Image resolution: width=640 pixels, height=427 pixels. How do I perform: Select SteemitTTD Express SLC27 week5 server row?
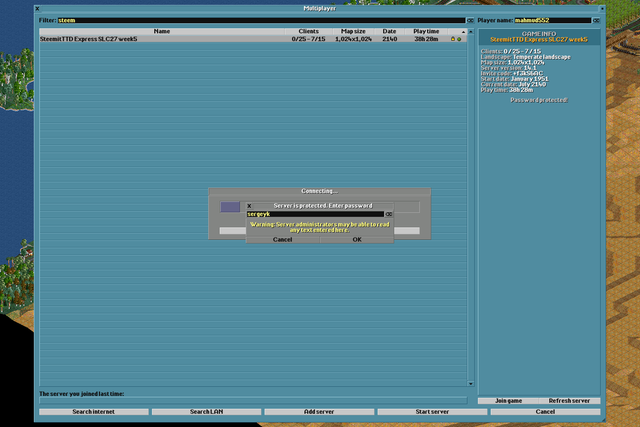[253, 39]
